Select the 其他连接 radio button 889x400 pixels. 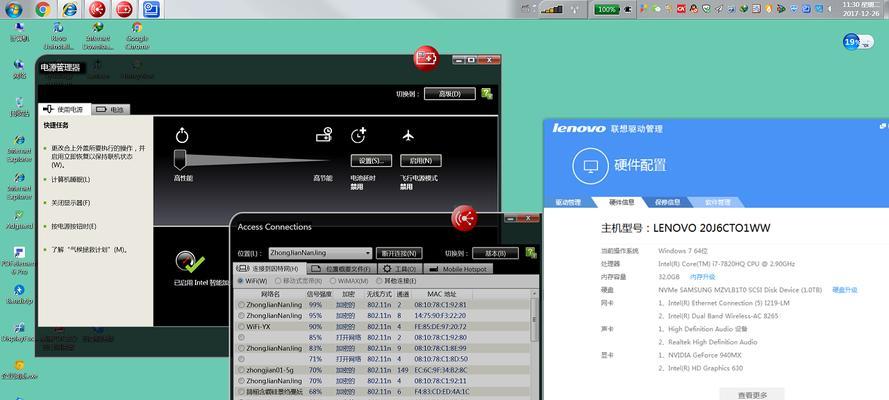pyautogui.click(x=379, y=281)
